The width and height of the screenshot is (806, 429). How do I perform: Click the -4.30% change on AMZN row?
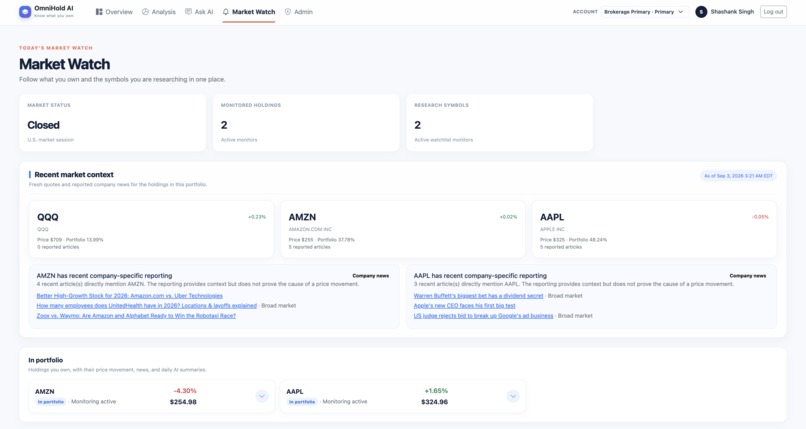point(185,391)
